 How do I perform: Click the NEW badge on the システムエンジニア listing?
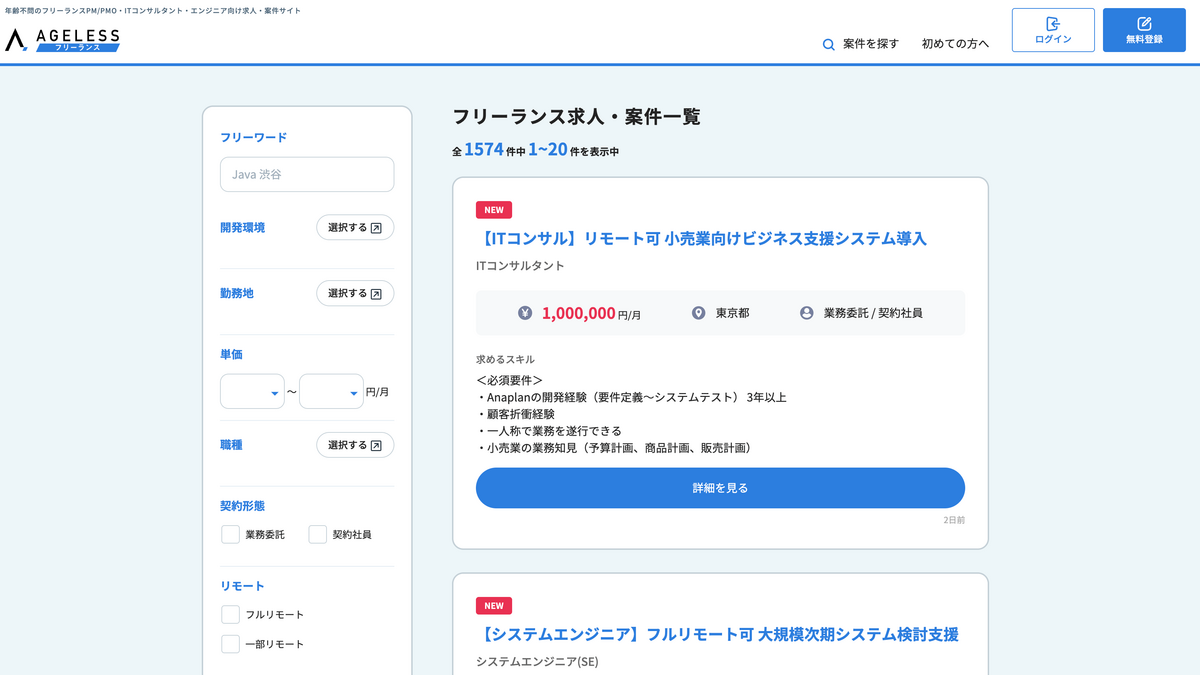coord(494,606)
